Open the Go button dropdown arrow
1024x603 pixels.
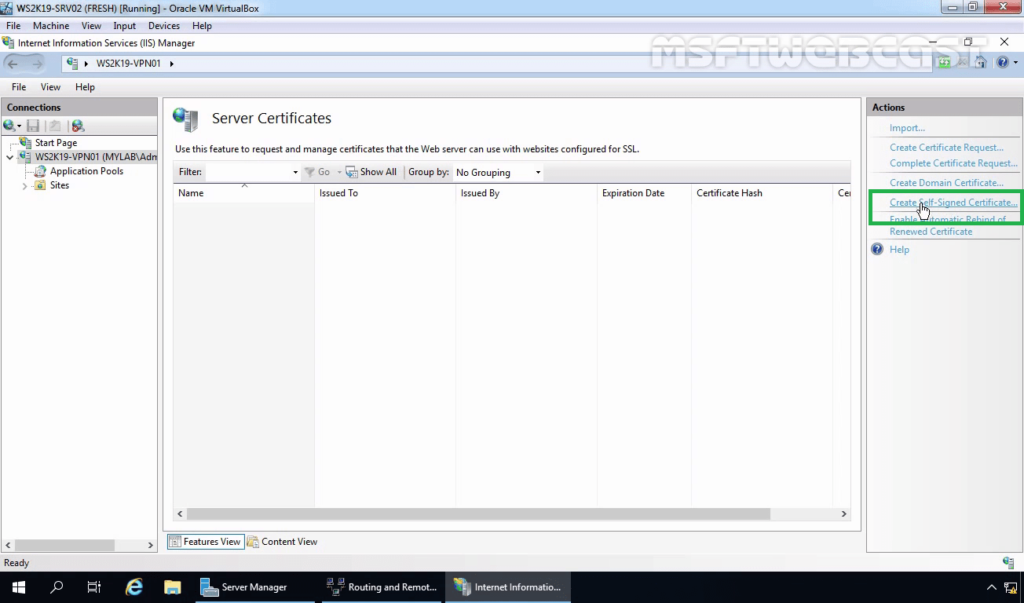pos(339,172)
